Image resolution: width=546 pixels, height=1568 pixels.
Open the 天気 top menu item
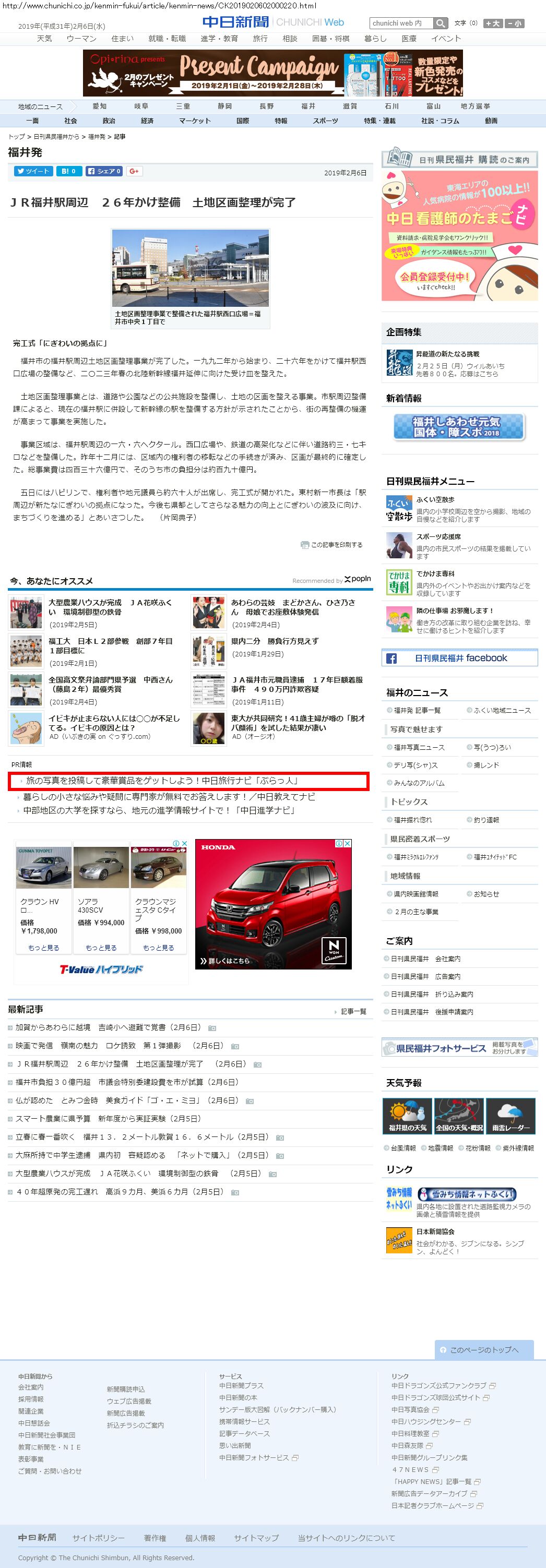pos(44,38)
